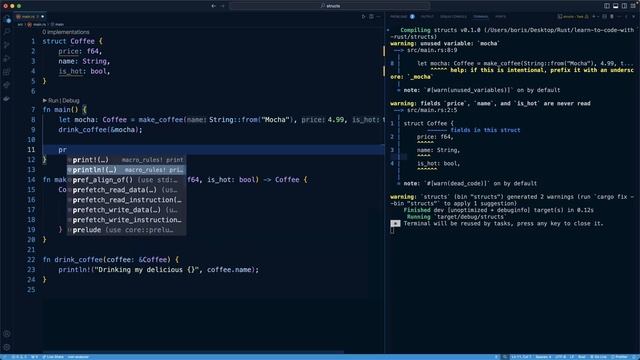Toggle the bottom panel layout icon

tap(616, 6)
